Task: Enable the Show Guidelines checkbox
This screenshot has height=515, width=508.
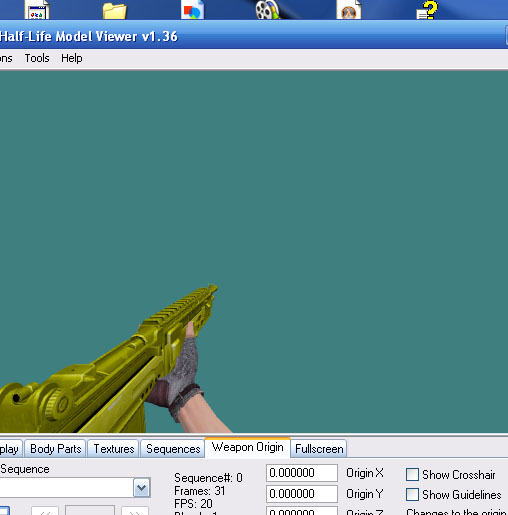Action: 412,494
